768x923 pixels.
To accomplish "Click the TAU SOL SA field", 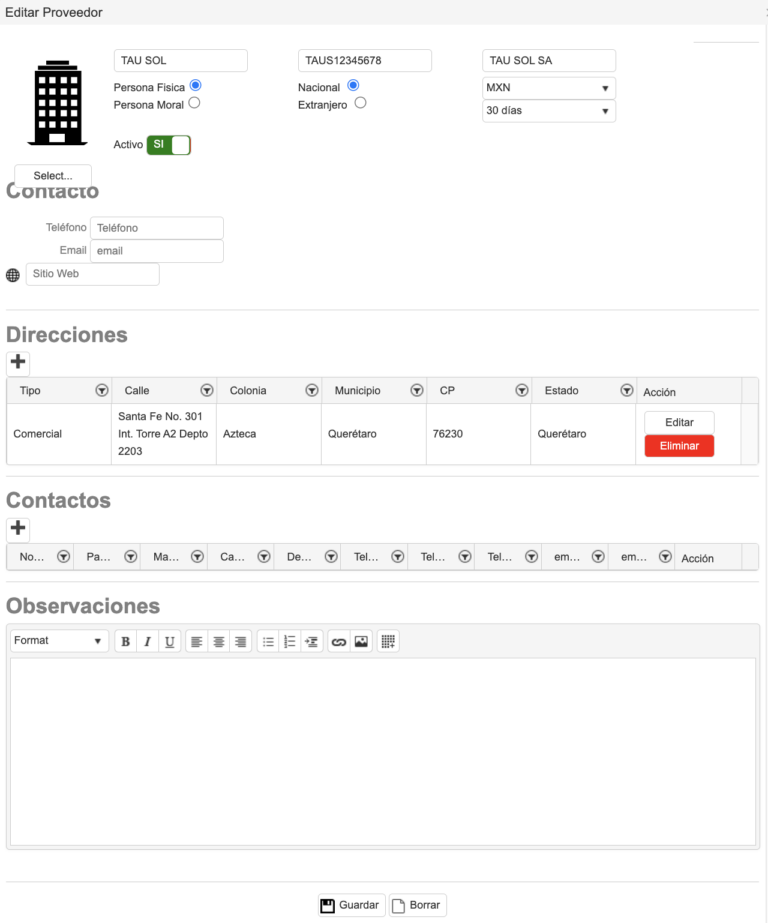I will (548, 61).
